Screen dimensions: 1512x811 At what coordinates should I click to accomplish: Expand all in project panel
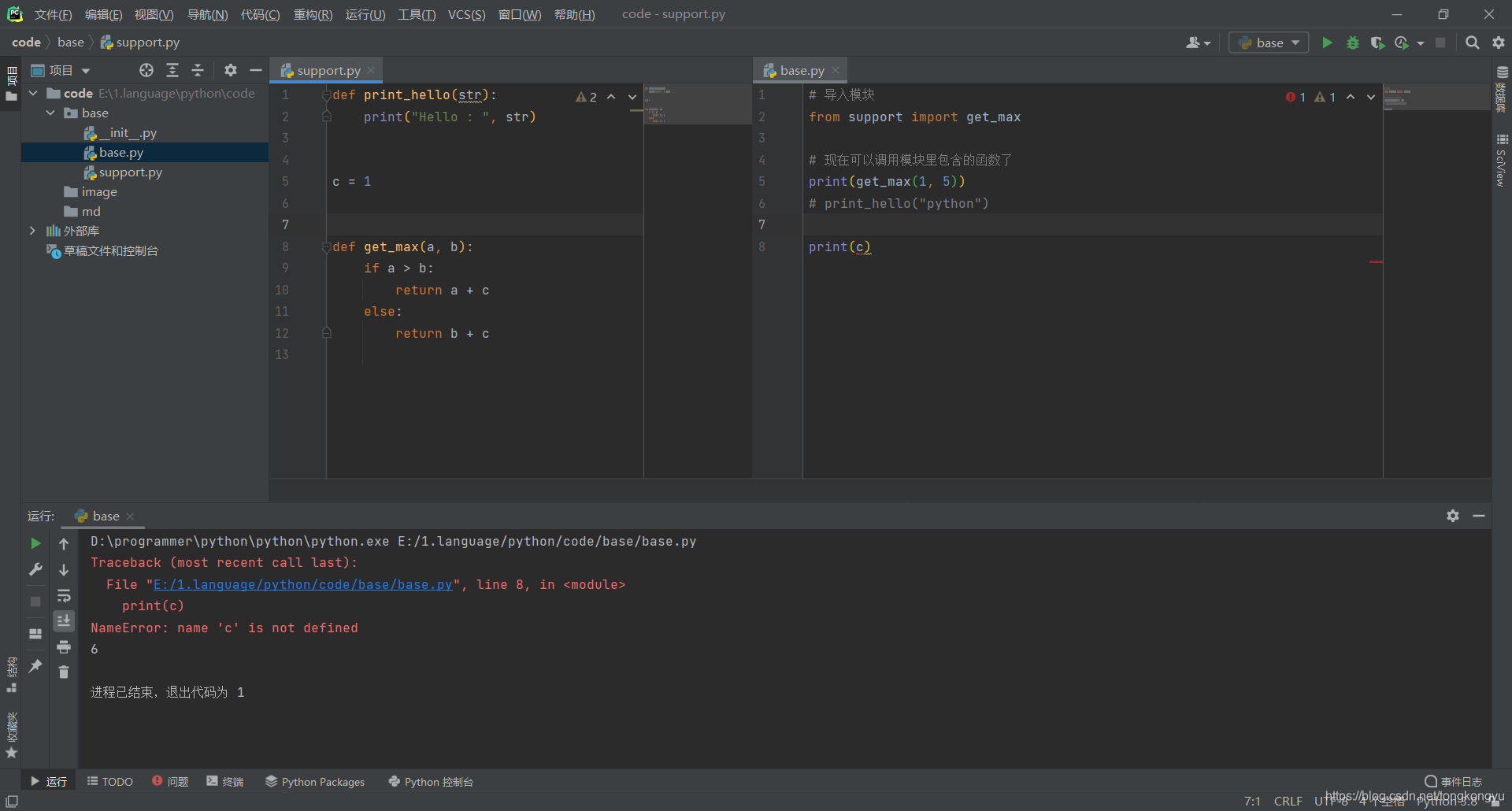pyautogui.click(x=172, y=70)
